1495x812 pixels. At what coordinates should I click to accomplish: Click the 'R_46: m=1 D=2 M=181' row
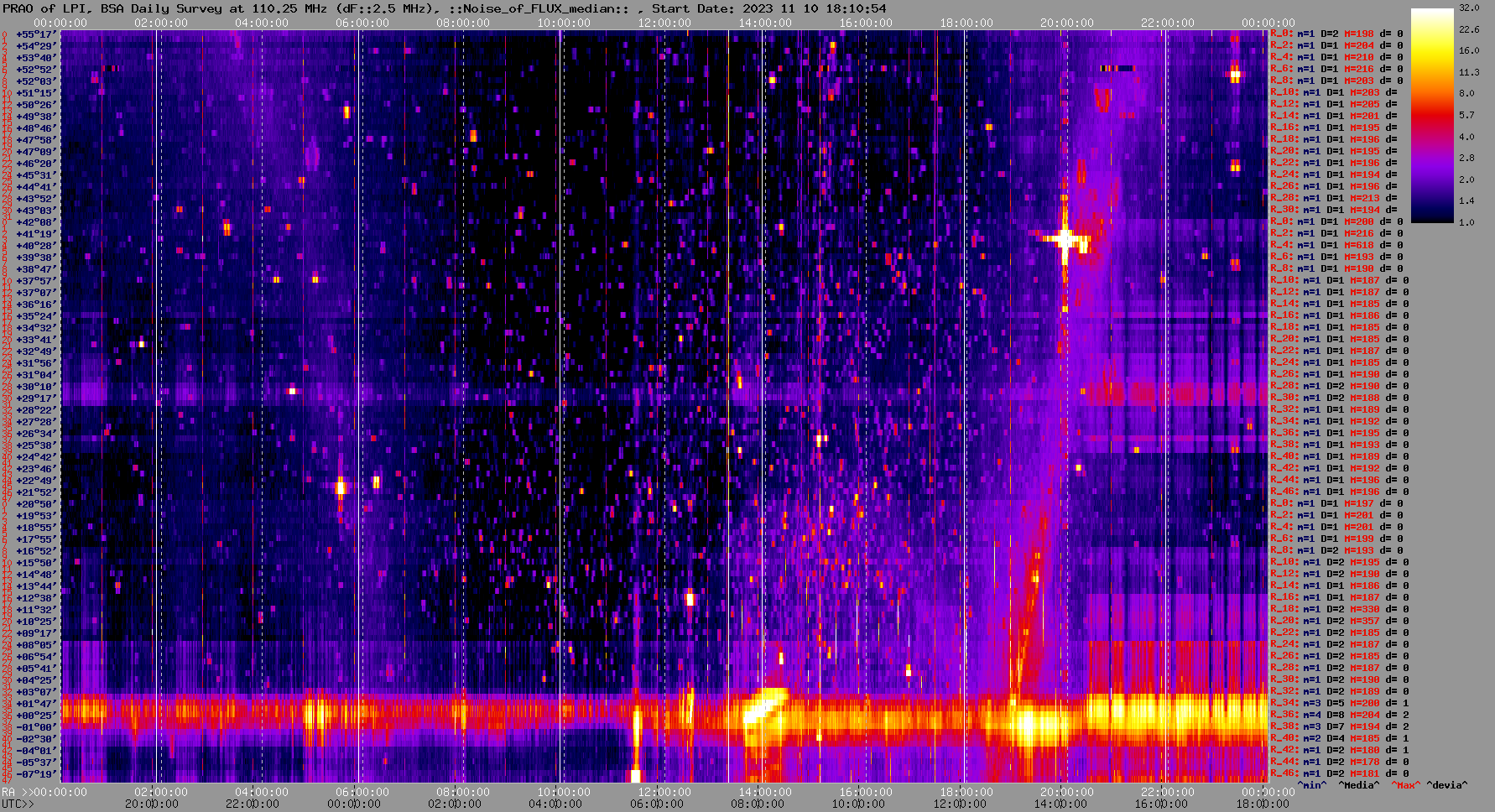(1340, 773)
